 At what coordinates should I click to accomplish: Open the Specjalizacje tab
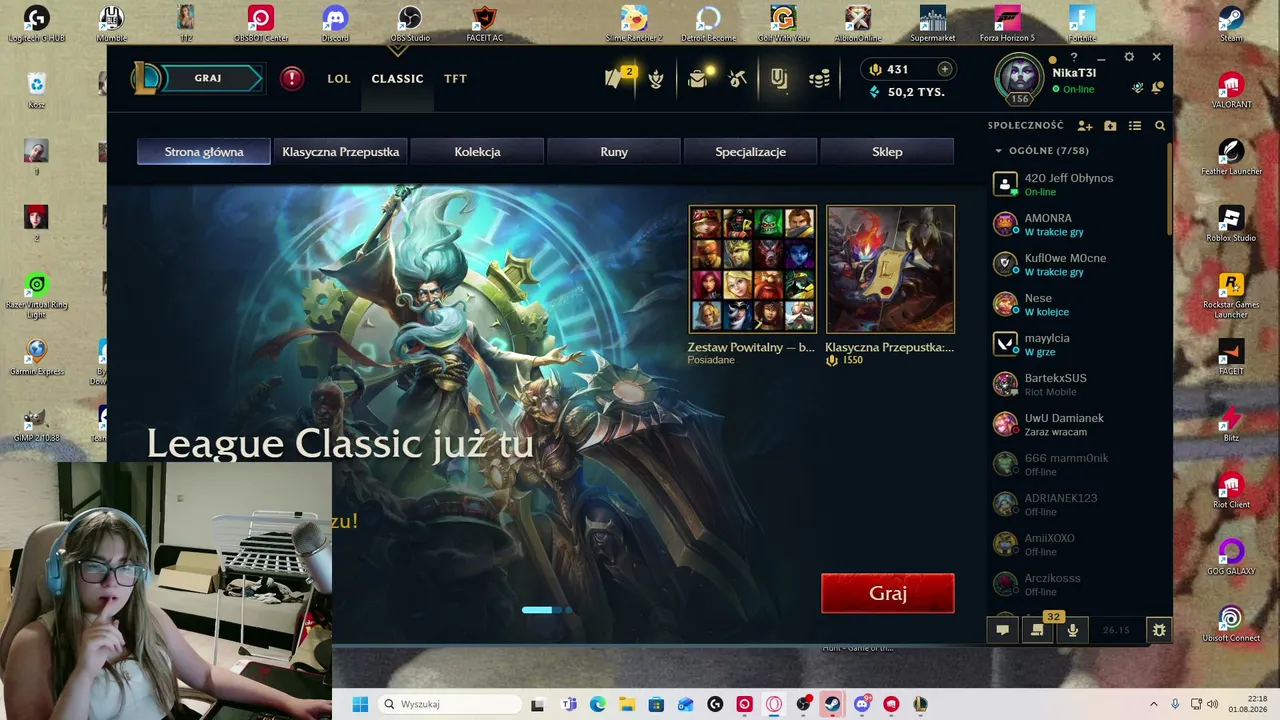(751, 152)
